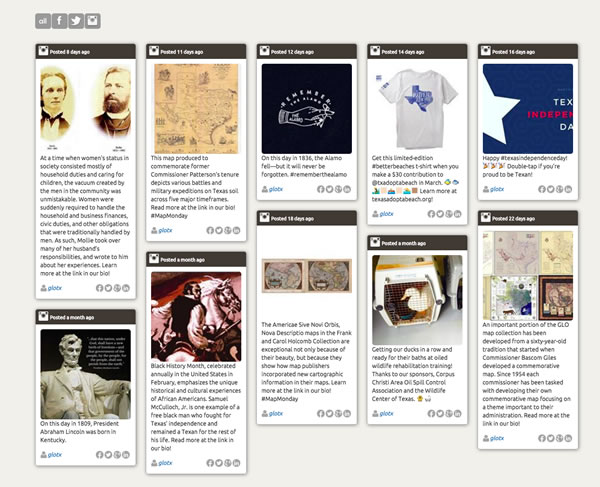600x487 pixels.
Task: Click the 'Posted 22 days ago' header
Action: pyautogui.click(x=528, y=218)
